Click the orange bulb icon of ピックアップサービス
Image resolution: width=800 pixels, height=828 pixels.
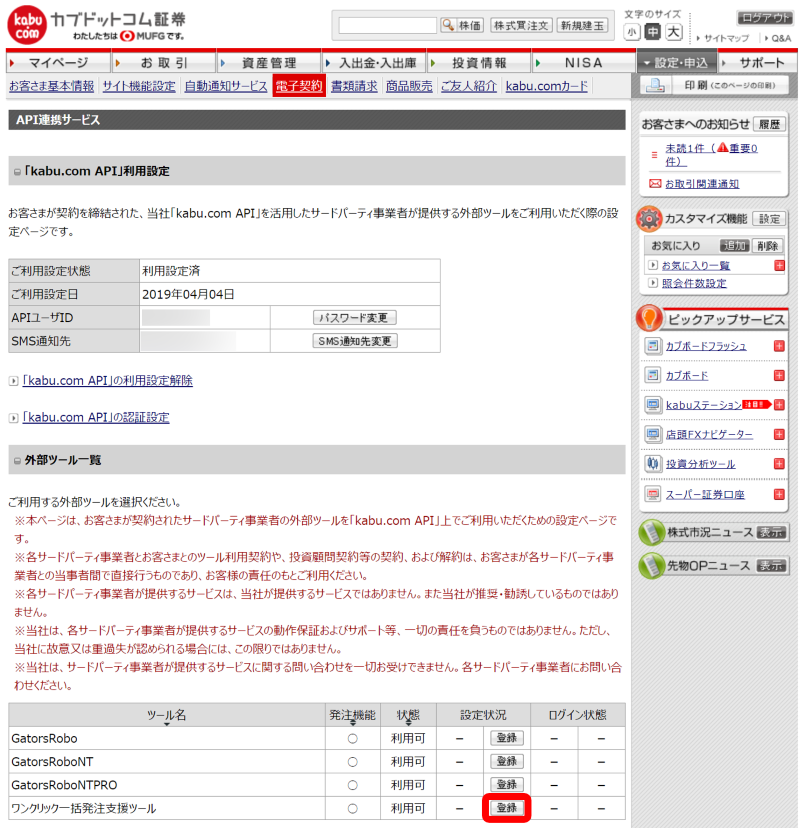[649, 318]
